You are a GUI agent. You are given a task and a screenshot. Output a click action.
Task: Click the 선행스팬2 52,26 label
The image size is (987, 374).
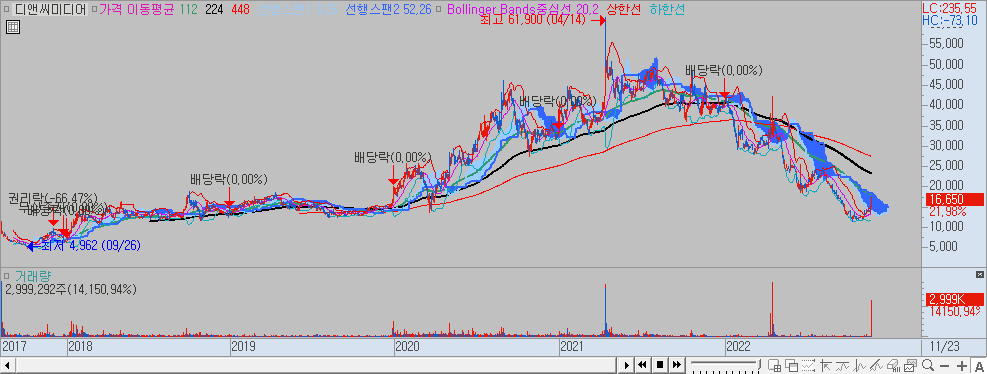coord(388,9)
